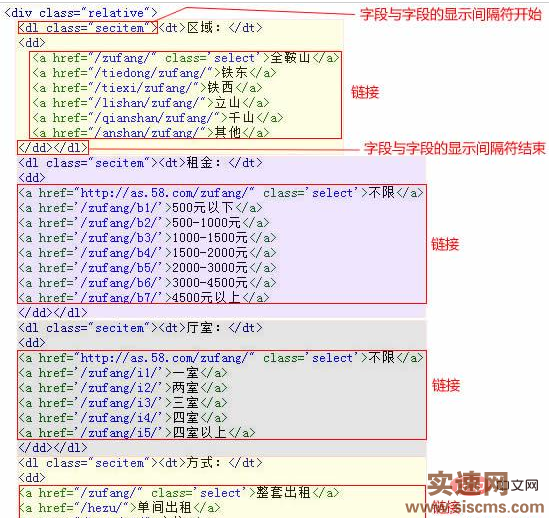Viewport: 549px width, 518px height.
Task: Click the 不限 line under 租金
Action: coord(221,193)
